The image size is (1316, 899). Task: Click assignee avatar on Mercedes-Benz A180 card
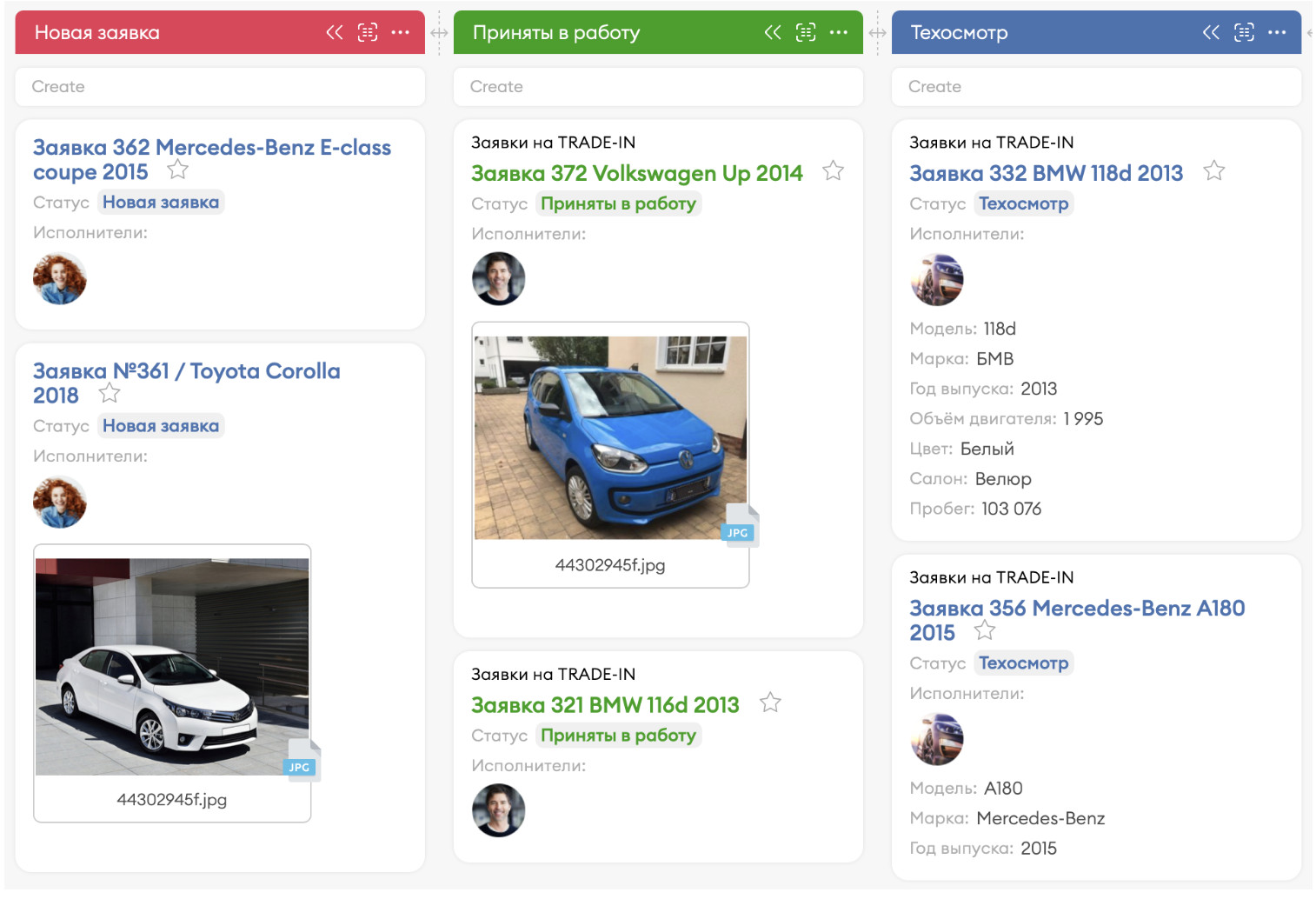936,739
